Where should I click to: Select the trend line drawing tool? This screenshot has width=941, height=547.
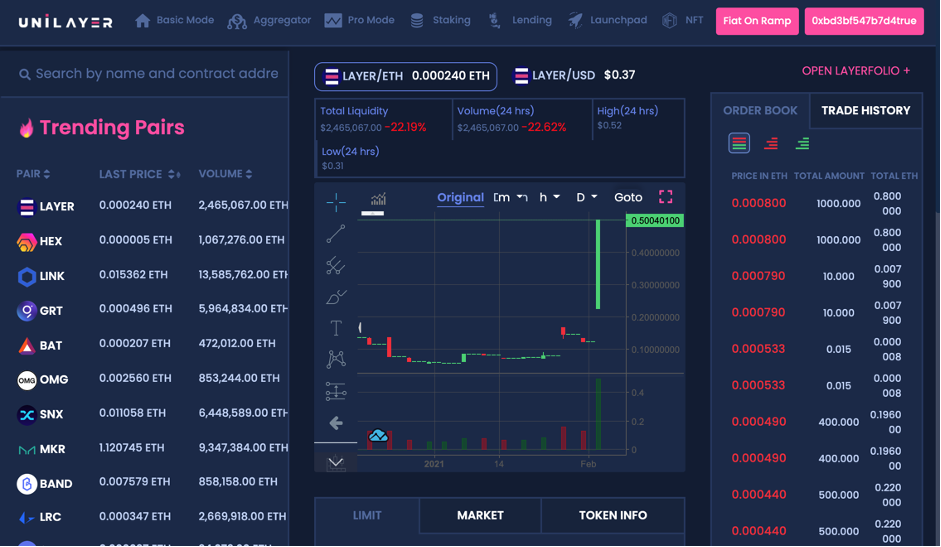(336, 234)
